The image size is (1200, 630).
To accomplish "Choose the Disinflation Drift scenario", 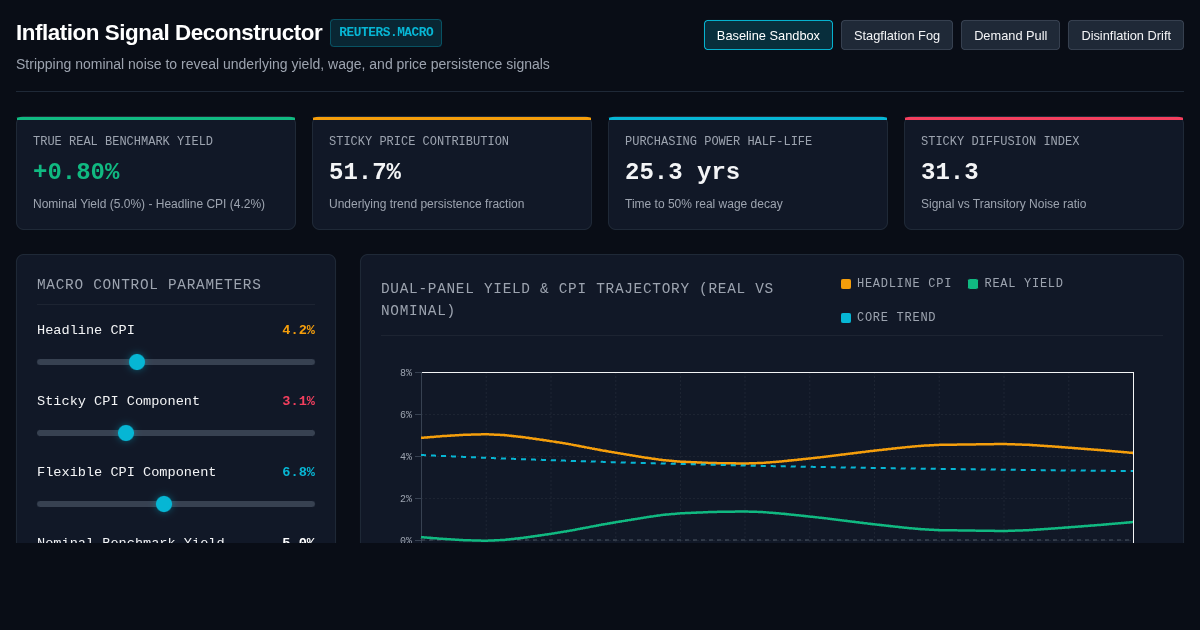I will point(1126,35).
